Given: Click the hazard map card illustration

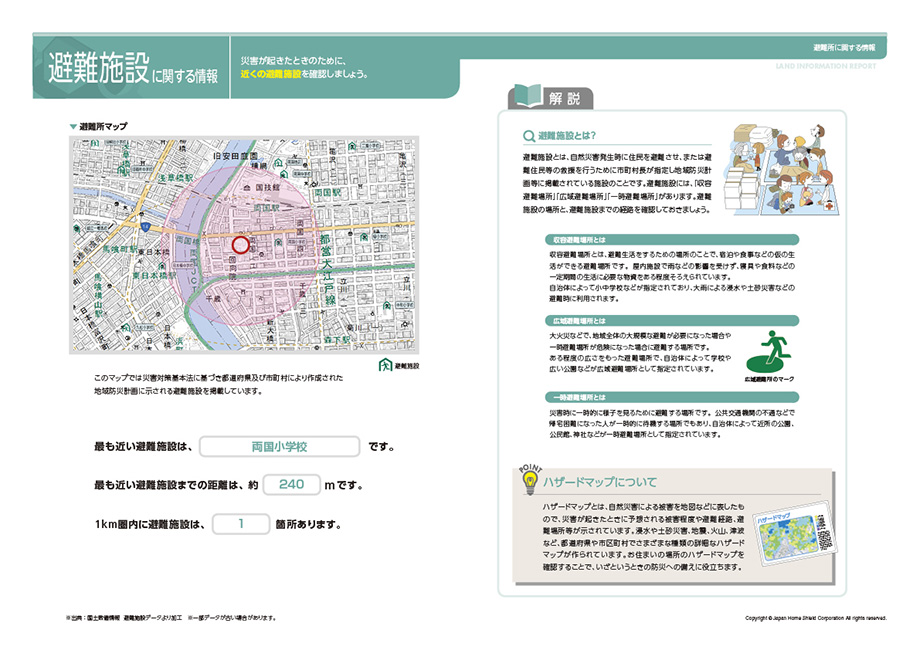Looking at the screenshot, I should (794, 531).
